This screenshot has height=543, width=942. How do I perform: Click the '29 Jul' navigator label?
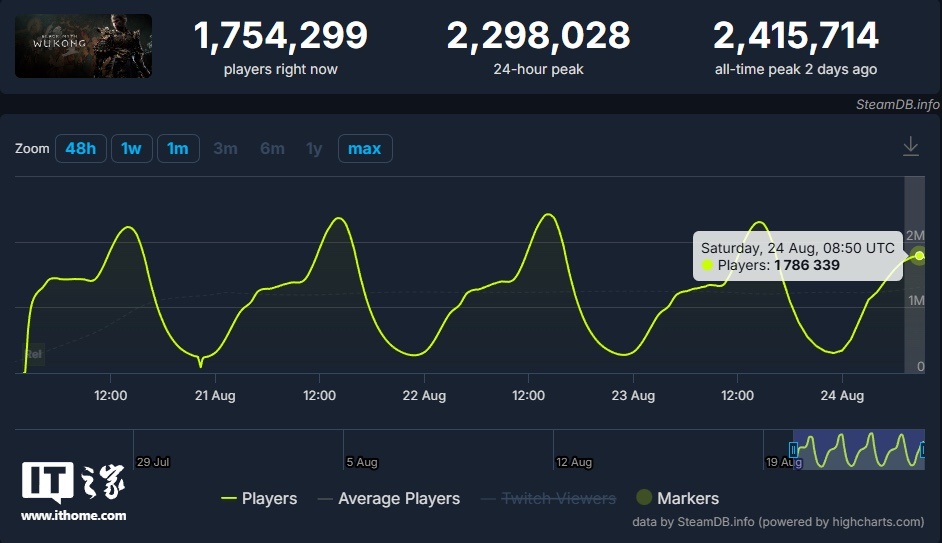tap(153, 462)
